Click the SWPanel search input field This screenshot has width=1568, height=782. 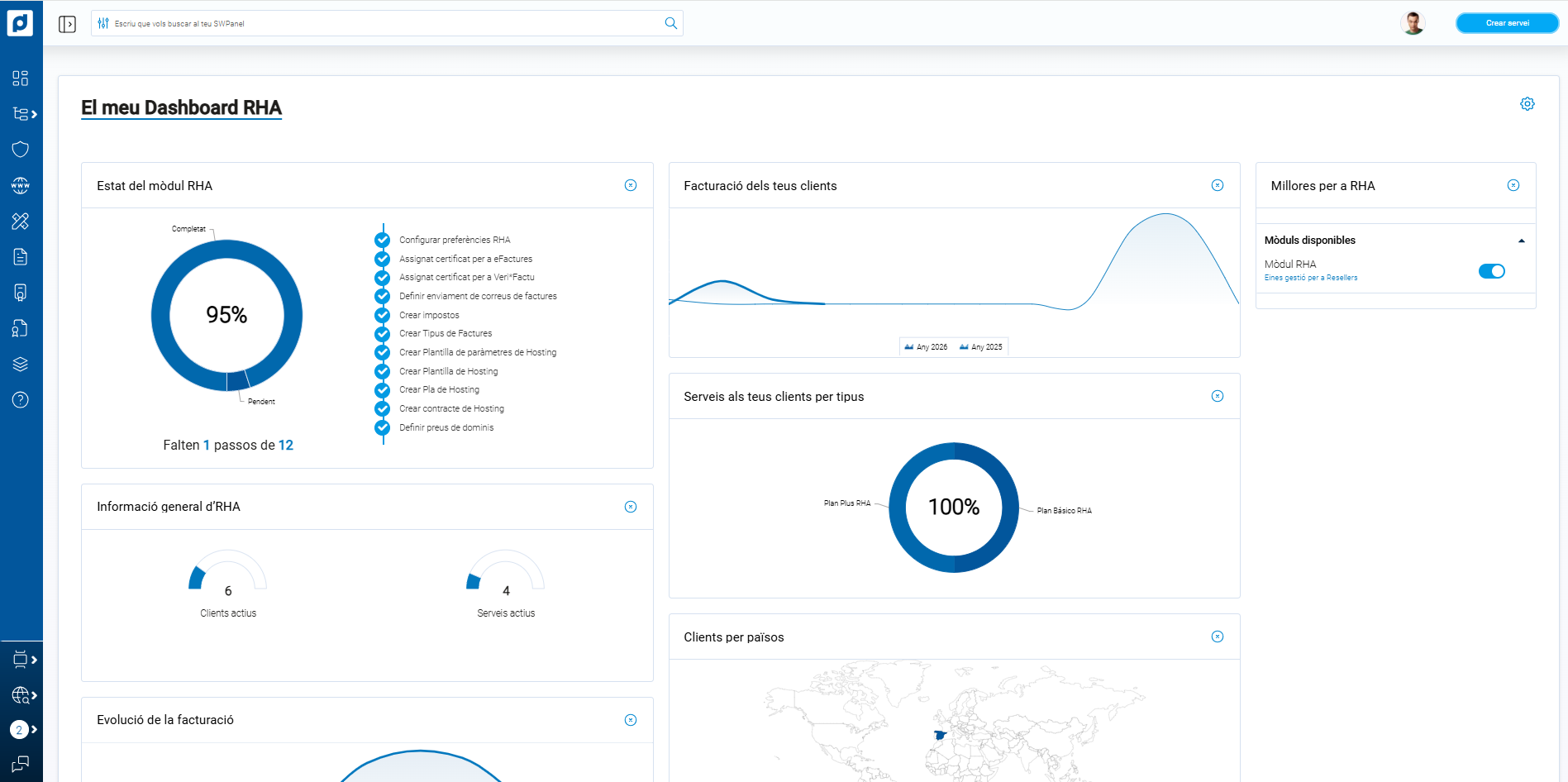[380, 23]
